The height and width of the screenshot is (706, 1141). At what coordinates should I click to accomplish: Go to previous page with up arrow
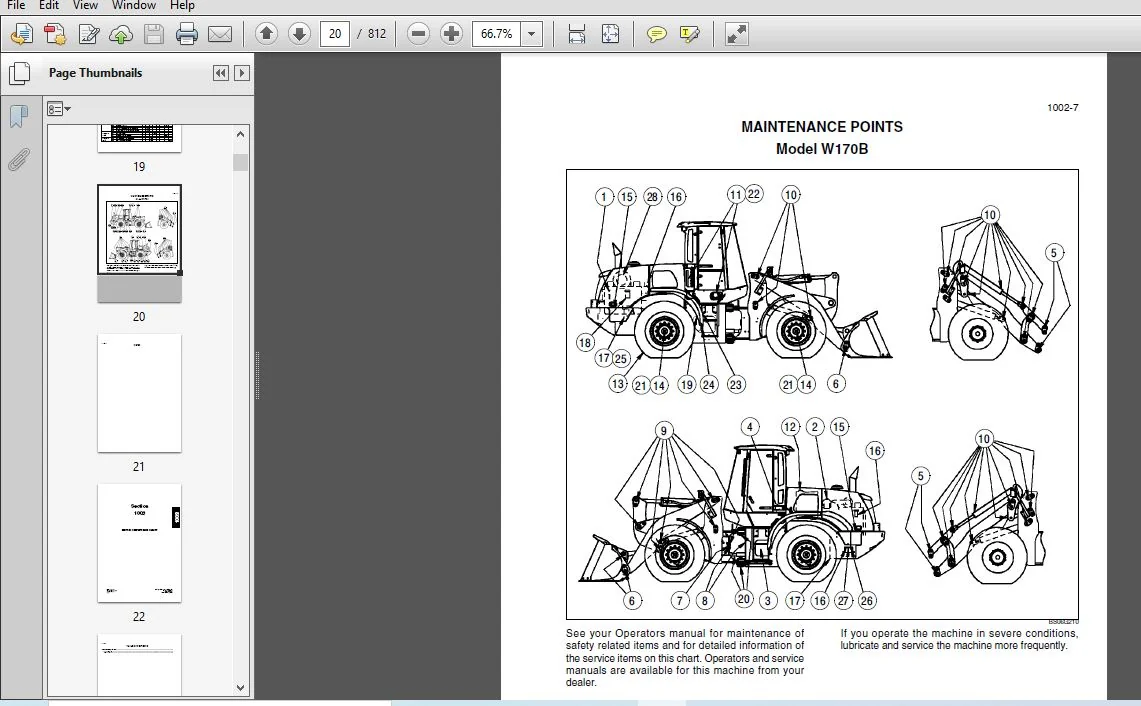click(266, 33)
